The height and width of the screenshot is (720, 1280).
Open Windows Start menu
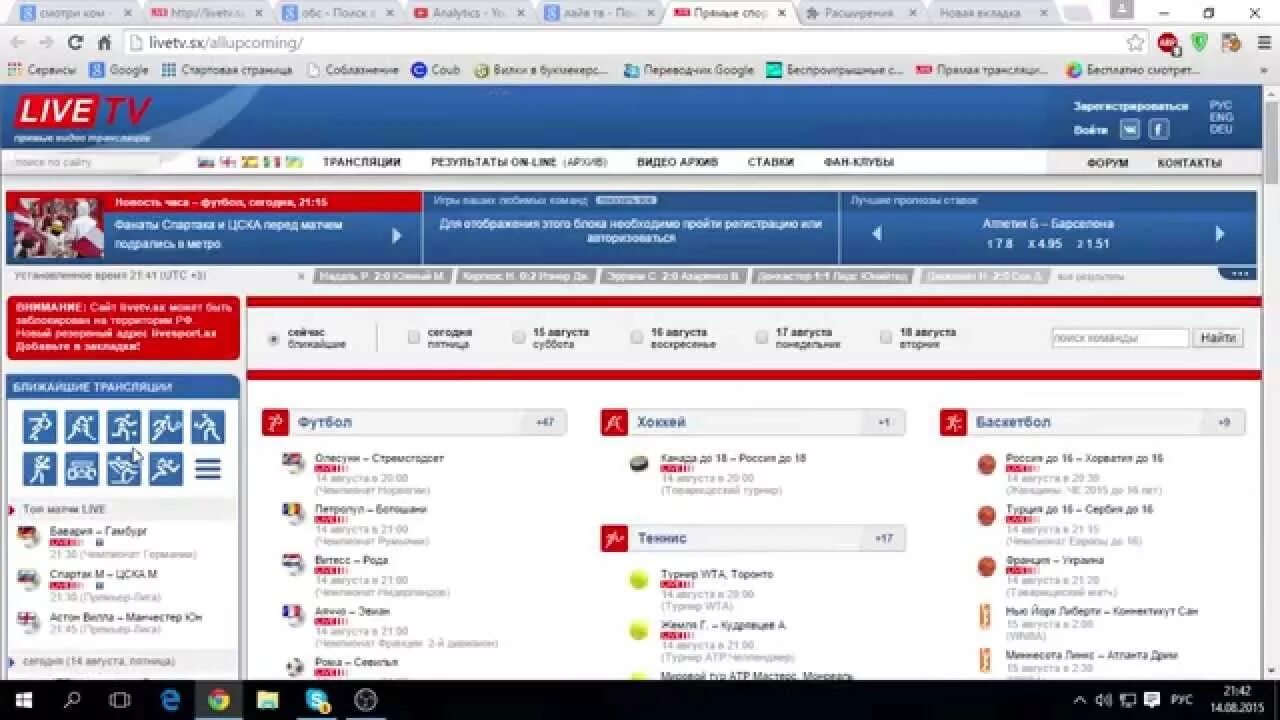(x=23, y=700)
